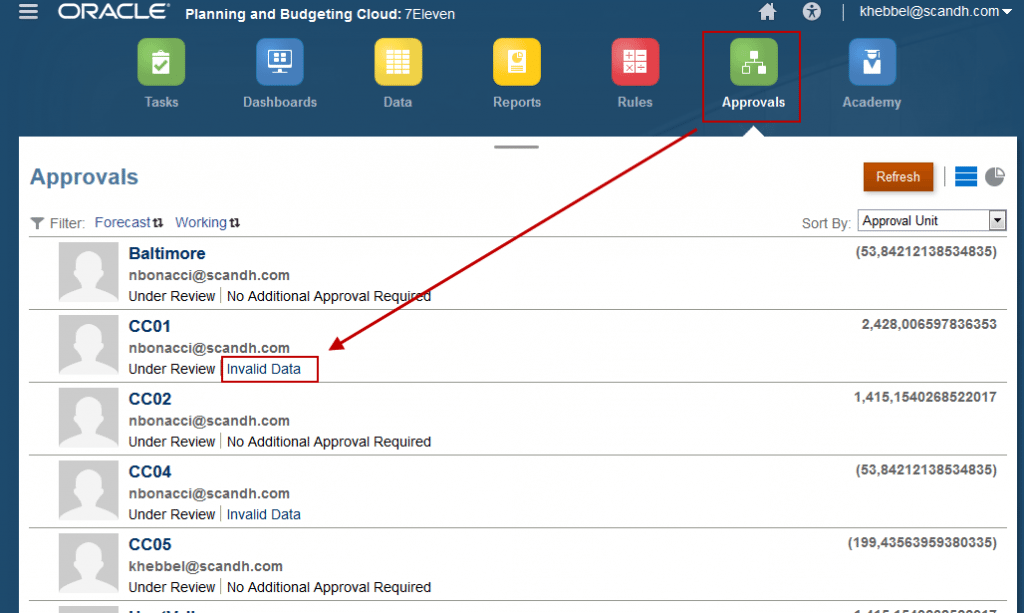Open the Tasks cluster icon

click(161, 62)
